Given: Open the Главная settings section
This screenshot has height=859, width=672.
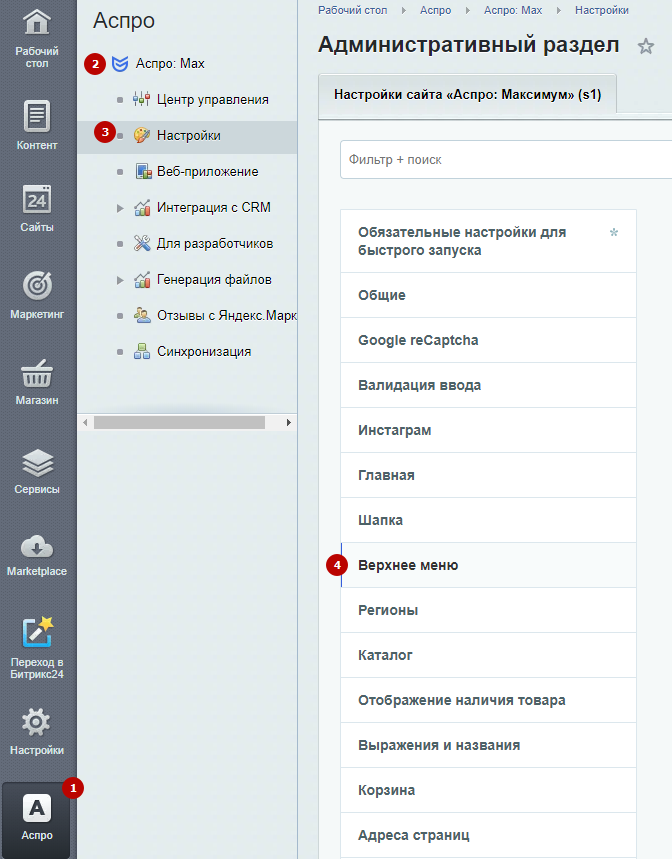Looking at the screenshot, I should [x=488, y=475].
